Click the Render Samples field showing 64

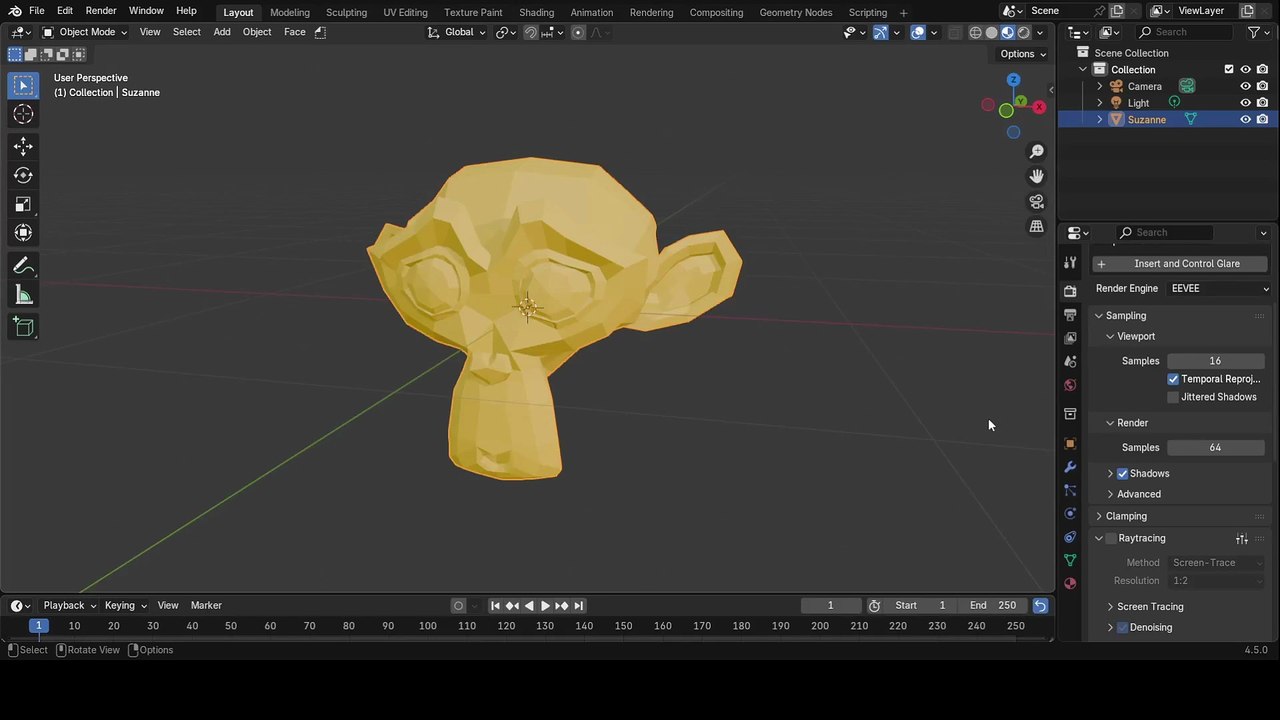[1215, 448]
